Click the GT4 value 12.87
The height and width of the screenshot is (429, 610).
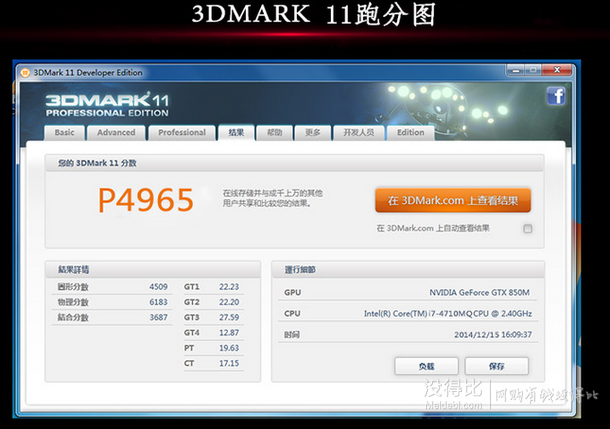pyautogui.click(x=229, y=333)
